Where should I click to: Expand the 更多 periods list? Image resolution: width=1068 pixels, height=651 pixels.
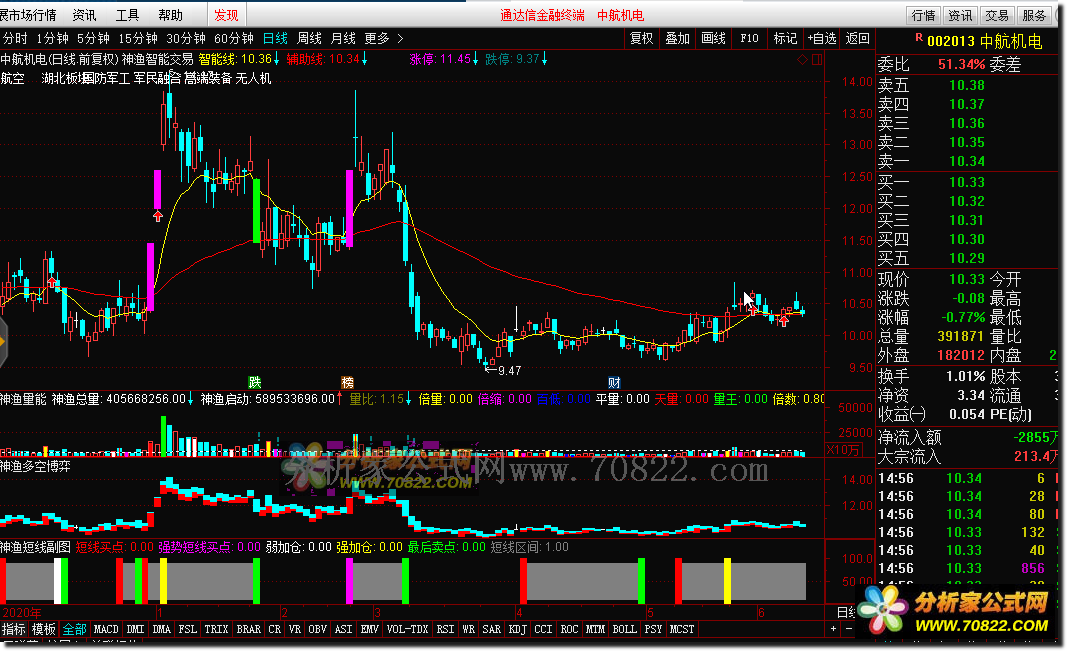tap(377, 38)
